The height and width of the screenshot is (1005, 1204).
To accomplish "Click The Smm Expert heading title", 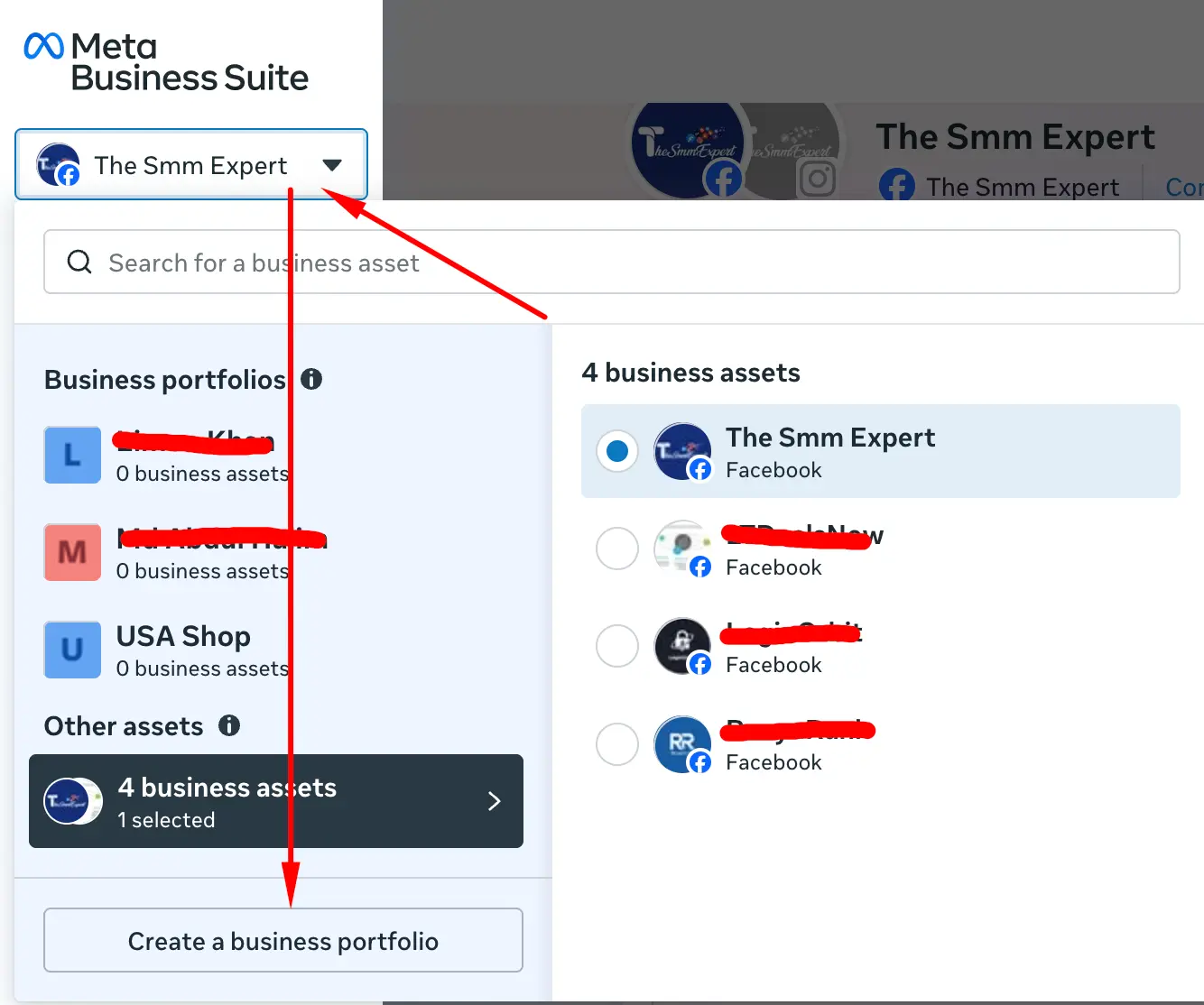I will pyautogui.click(x=1015, y=137).
